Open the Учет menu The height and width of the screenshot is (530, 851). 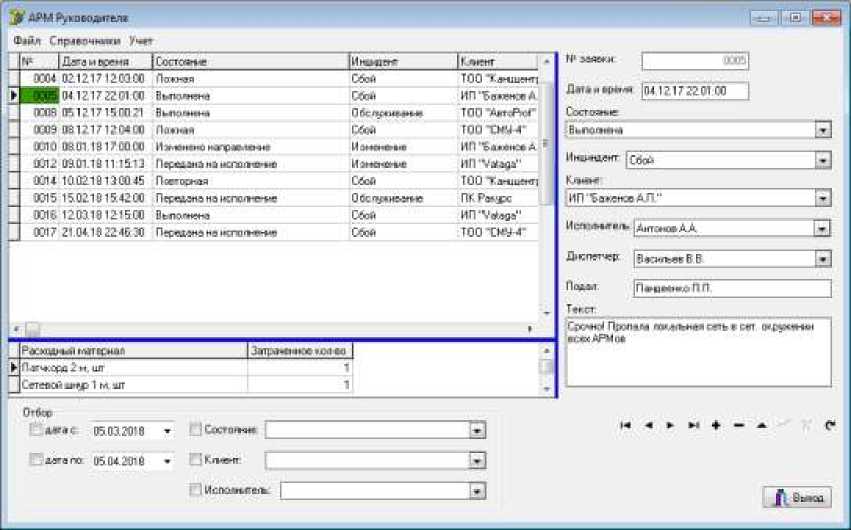tap(141, 41)
